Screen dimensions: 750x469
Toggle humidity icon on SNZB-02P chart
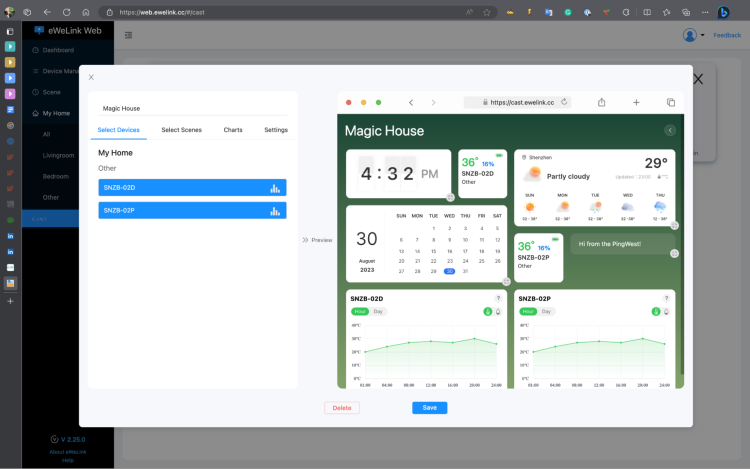pyautogui.click(x=666, y=312)
